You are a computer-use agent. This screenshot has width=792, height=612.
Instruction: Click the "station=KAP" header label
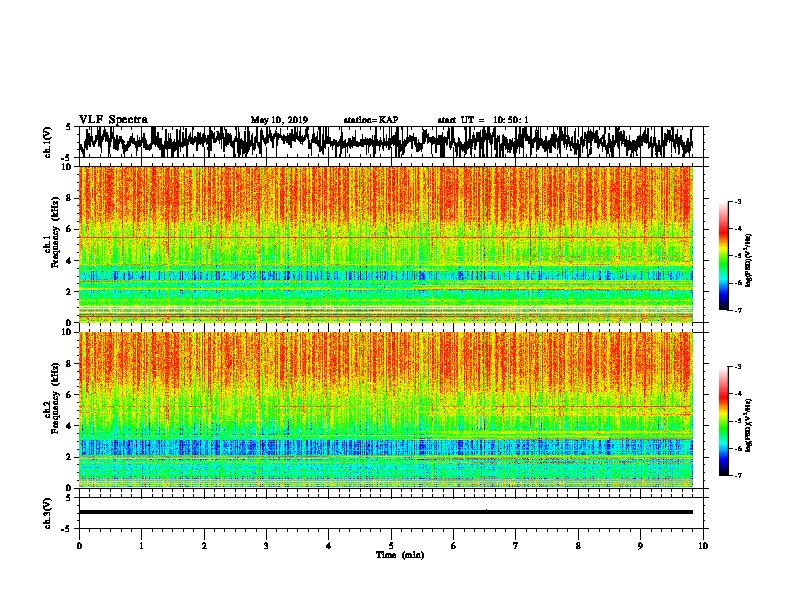[371, 120]
